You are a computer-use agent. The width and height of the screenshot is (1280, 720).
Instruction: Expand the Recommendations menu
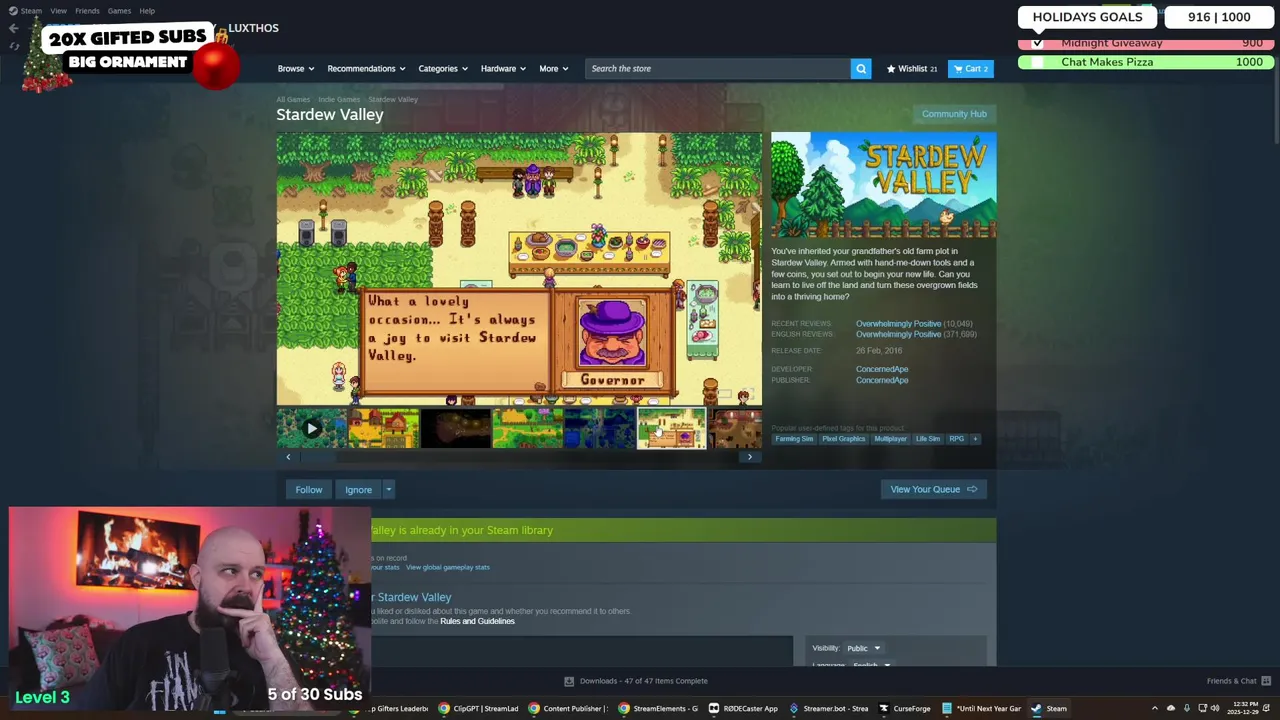pyautogui.click(x=366, y=69)
